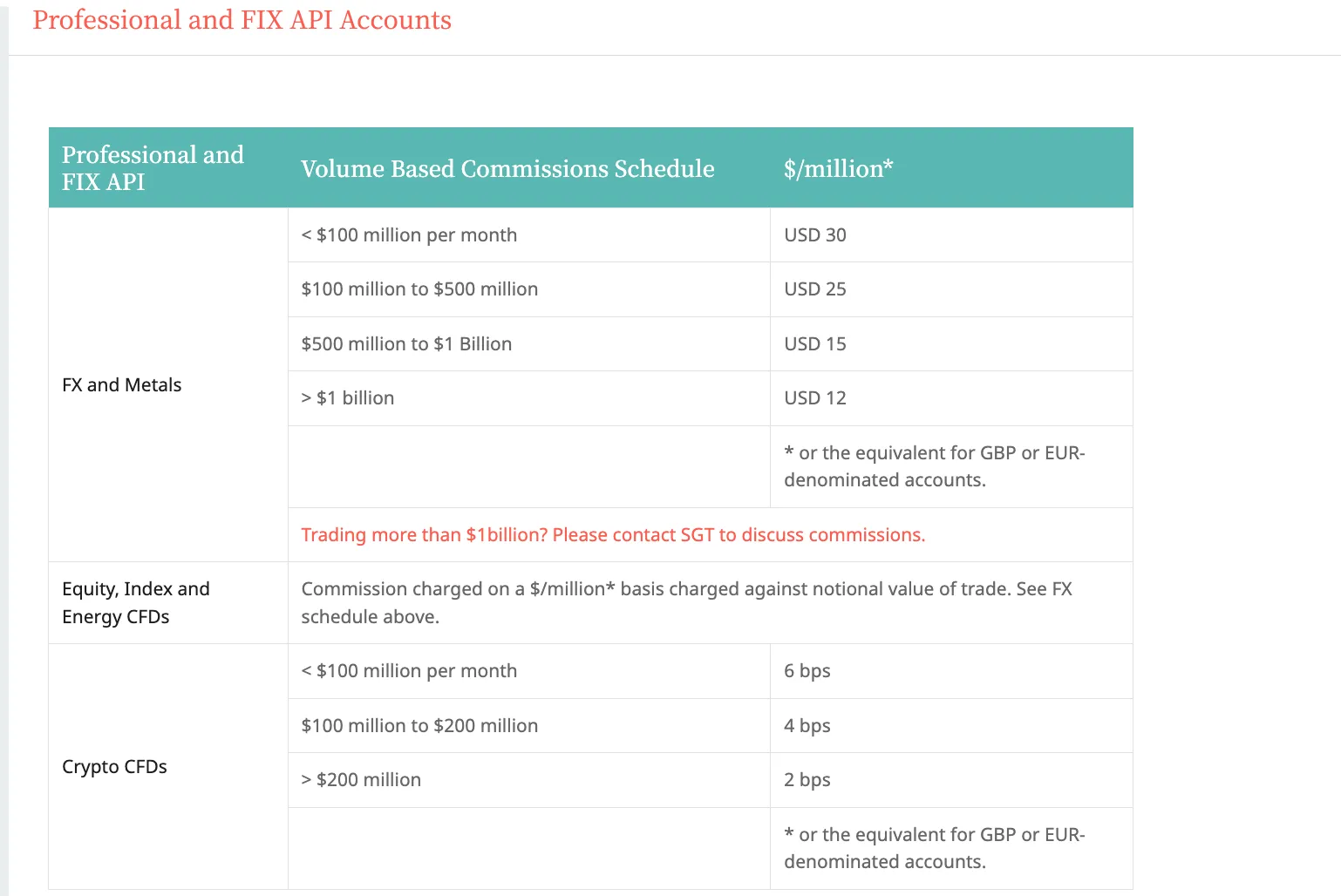Image resolution: width=1341 pixels, height=896 pixels.
Task: Click the > $1 billion volume tier
Action: (348, 397)
